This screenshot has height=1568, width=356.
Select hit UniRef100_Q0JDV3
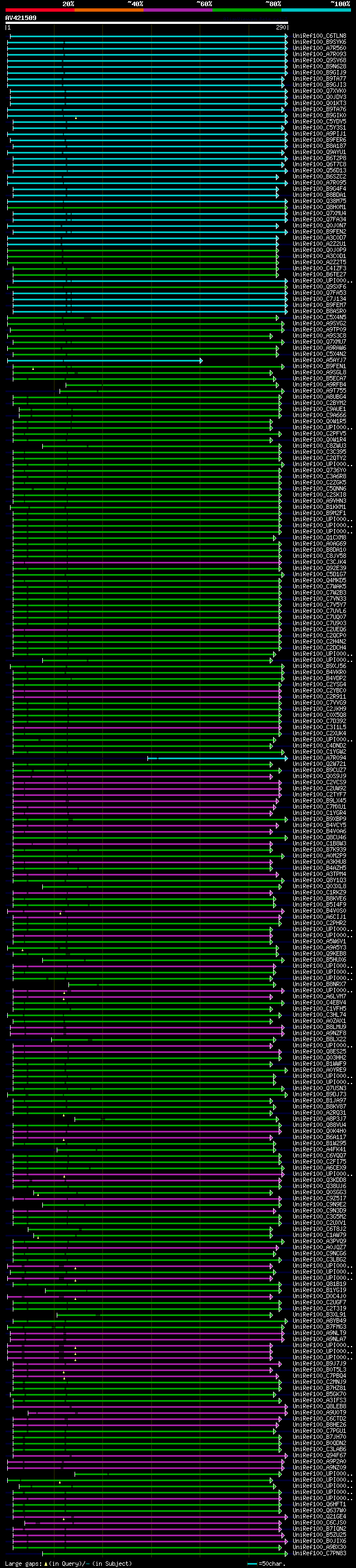tap(319, 97)
